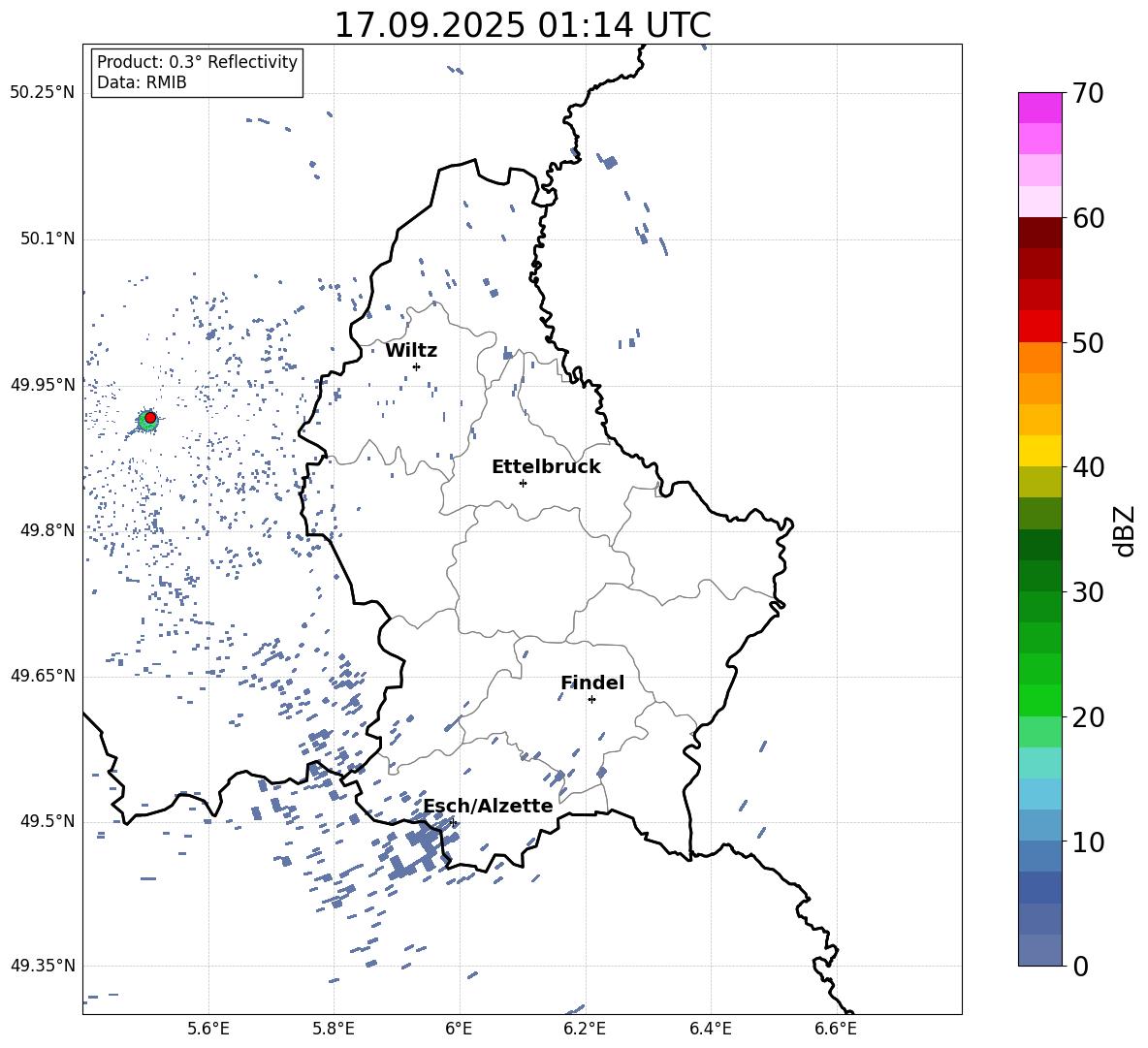Click the bright red 50 dBZ color band
Viewport: 1148px width, 1048px height.
point(1039,327)
